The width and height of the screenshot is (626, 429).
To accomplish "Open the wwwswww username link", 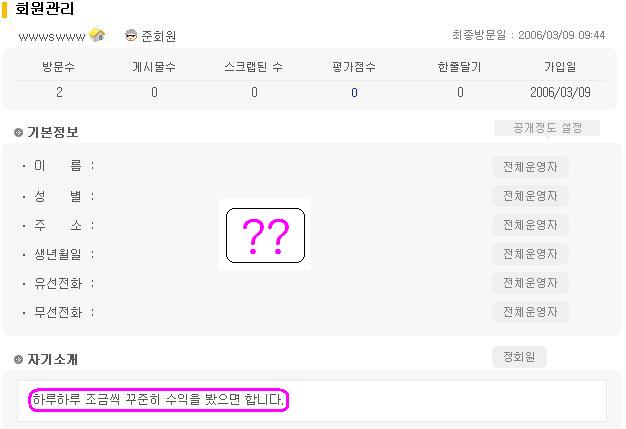I will point(52,37).
